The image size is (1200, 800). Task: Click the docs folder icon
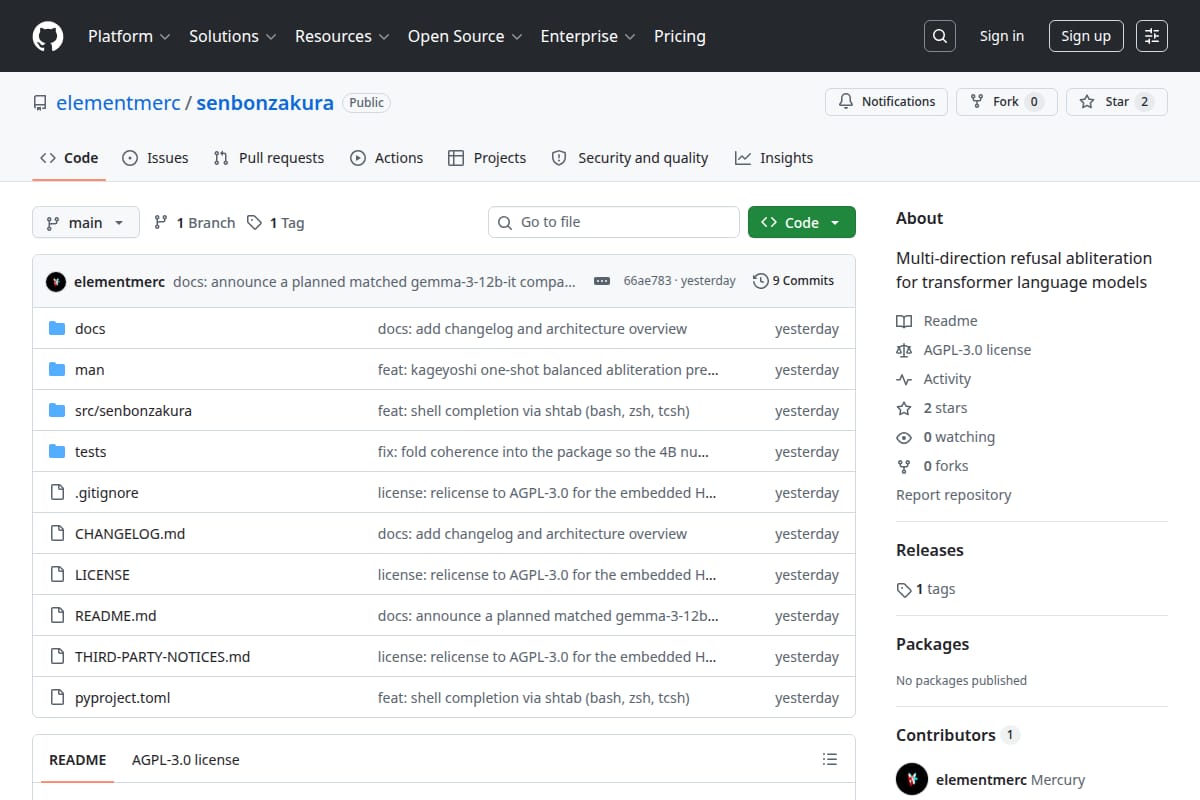click(57, 329)
